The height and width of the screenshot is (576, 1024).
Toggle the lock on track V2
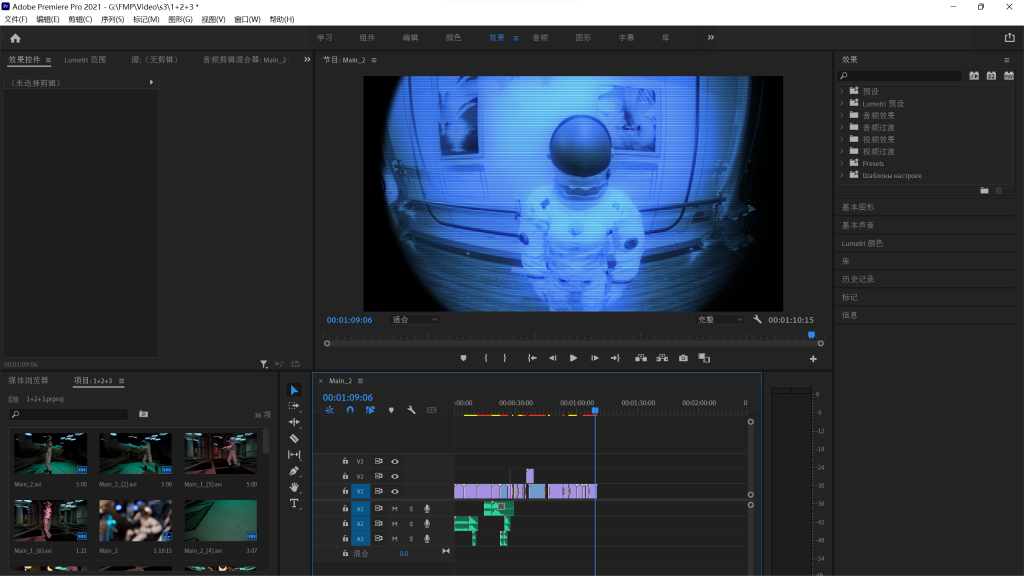tap(346, 476)
